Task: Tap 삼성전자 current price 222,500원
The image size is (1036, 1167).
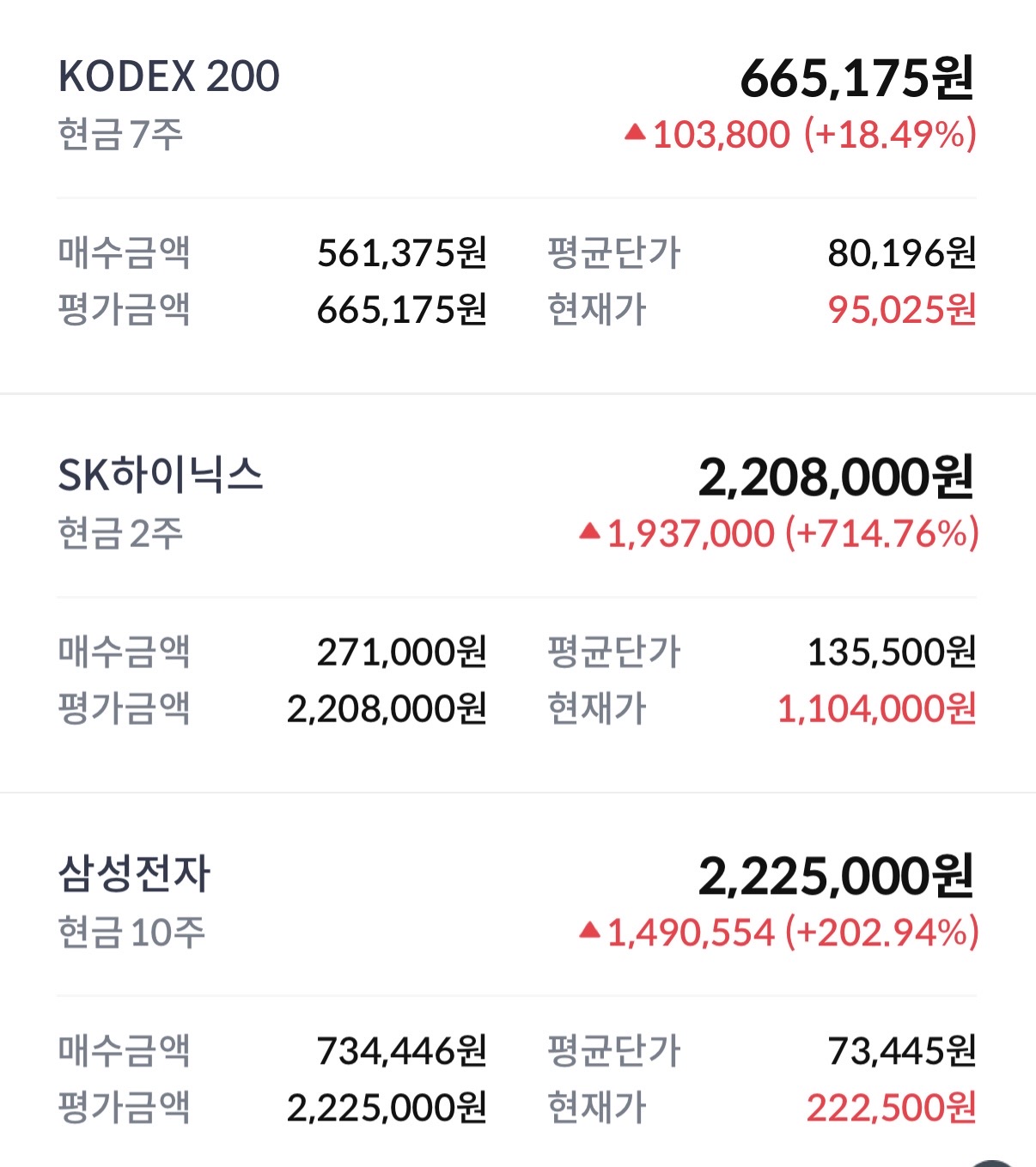Action: pyautogui.click(x=891, y=1108)
